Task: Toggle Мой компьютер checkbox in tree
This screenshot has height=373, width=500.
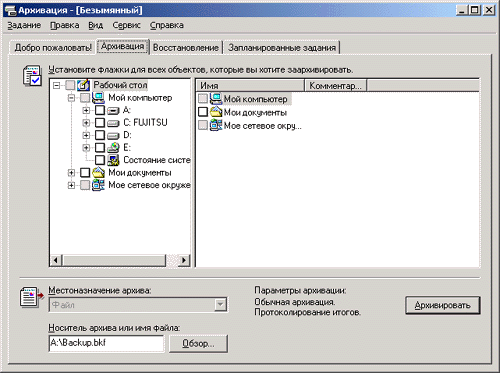Action: click(85, 98)
